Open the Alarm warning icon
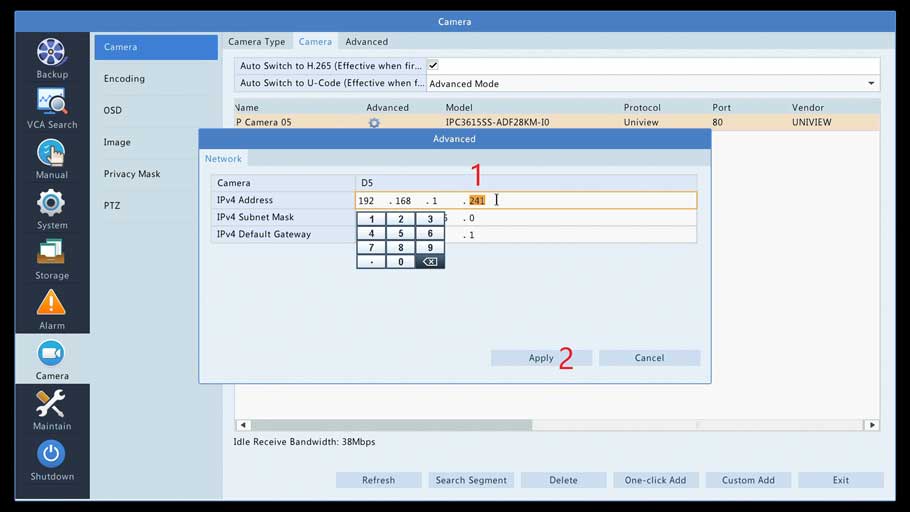 pos(51,302)
